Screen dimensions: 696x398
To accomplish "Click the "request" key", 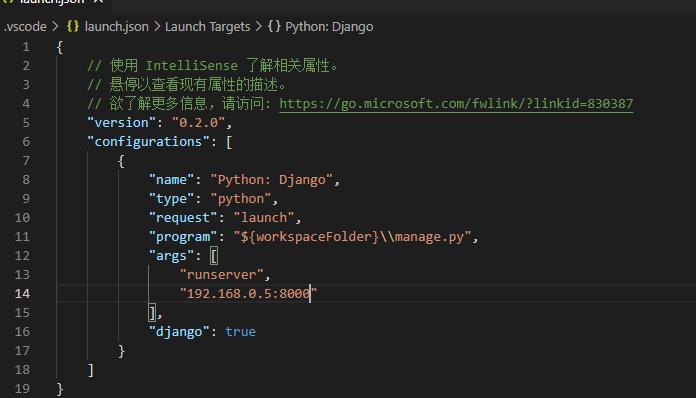I will pos(183,218).
